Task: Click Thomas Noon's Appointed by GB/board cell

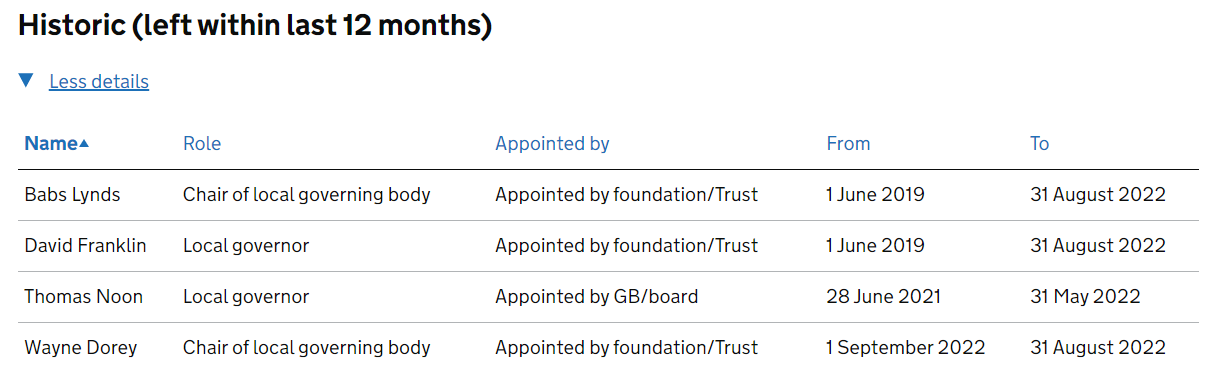Action: click(x=596, y=297)
